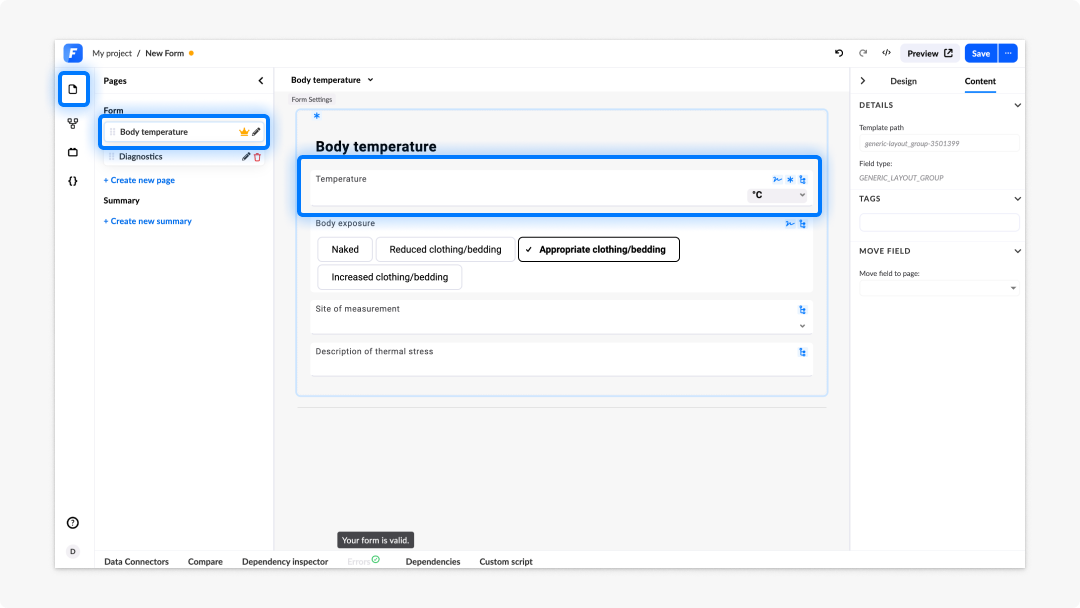Open the code view icon
Image resolution: width=1080 pixels, height=608 pixels.
pos(886,53)
